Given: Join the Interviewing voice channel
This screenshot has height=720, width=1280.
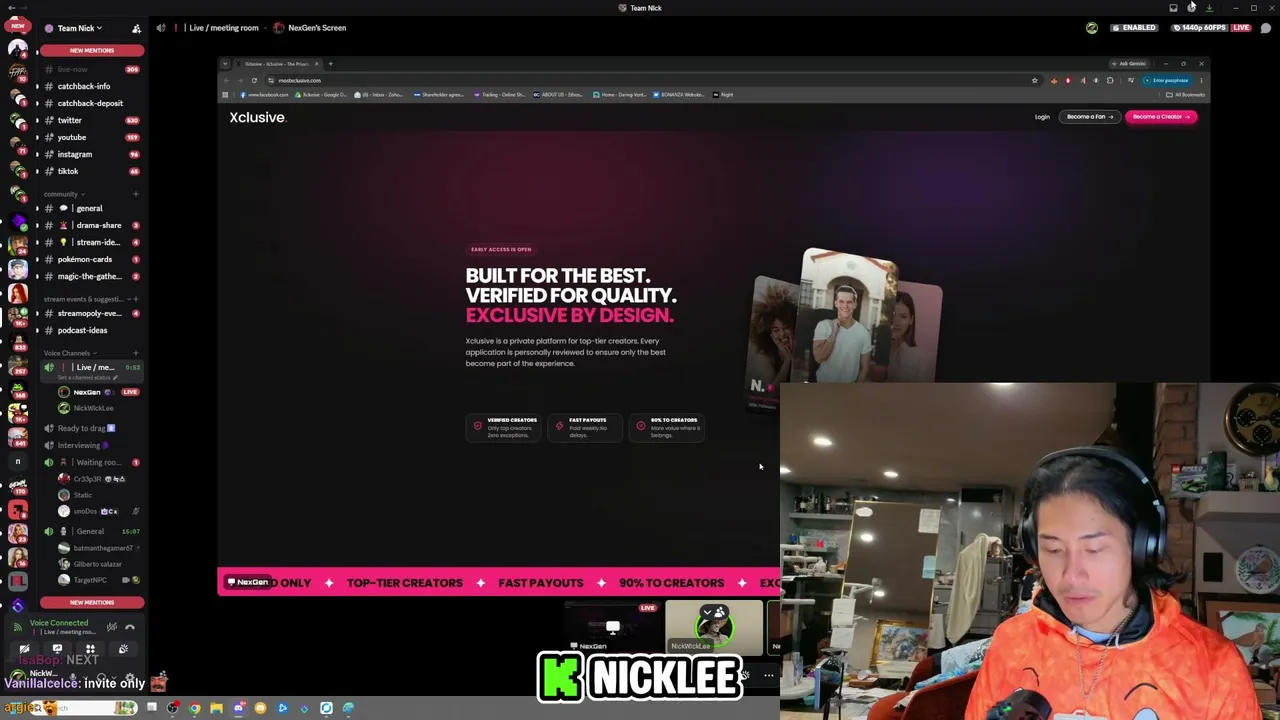Looking at the screenshot, I should pos(91,445).
